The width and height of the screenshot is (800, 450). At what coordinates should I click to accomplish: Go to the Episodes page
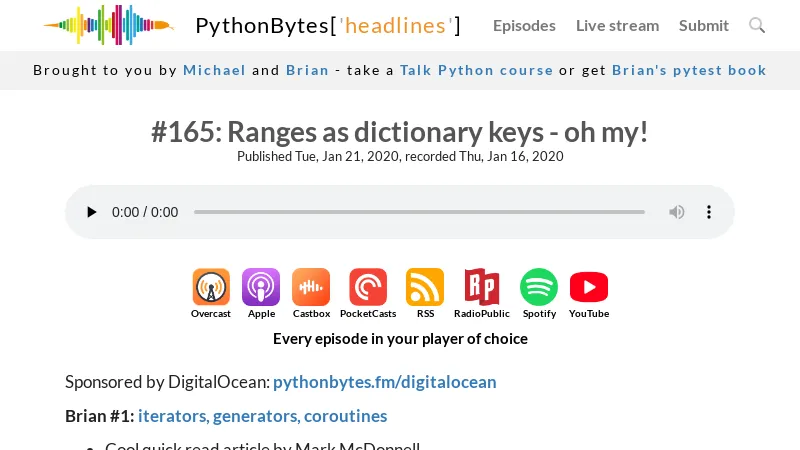pyautogui.click(x=524, y=25)
